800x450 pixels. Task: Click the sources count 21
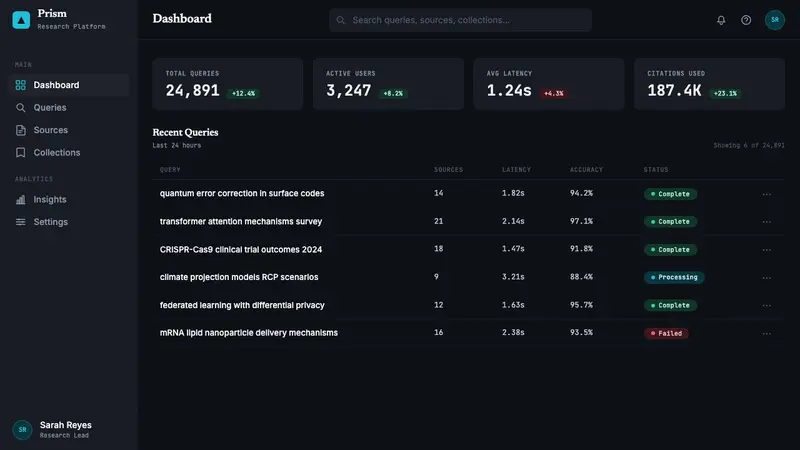[x=438, y=221]
